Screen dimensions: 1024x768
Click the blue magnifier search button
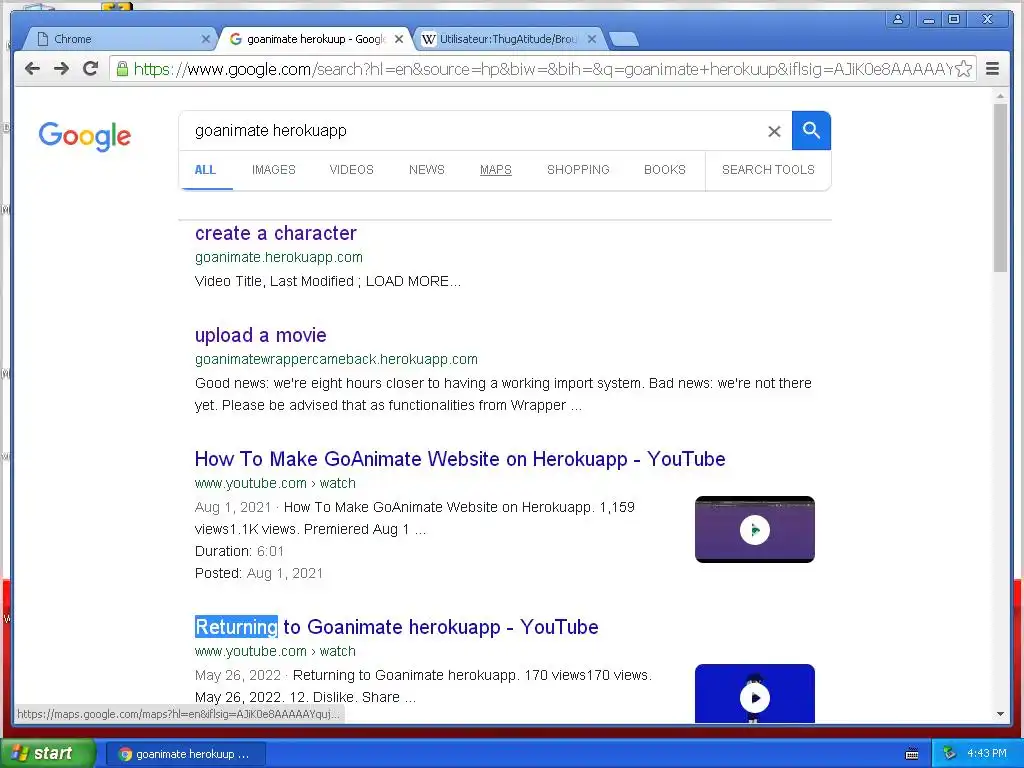tap(811, 131)
